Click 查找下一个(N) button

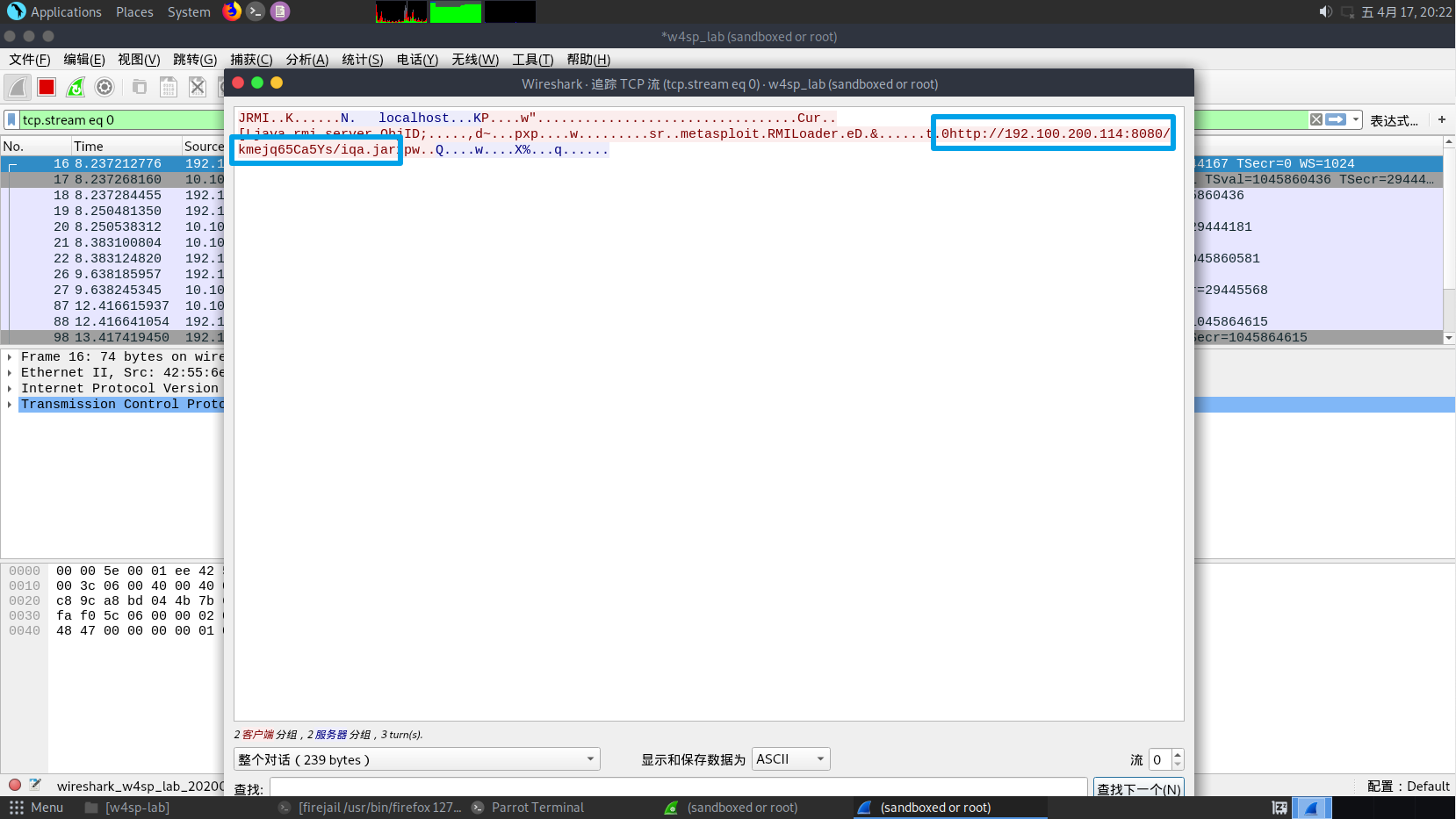[x=1138, y=788]
